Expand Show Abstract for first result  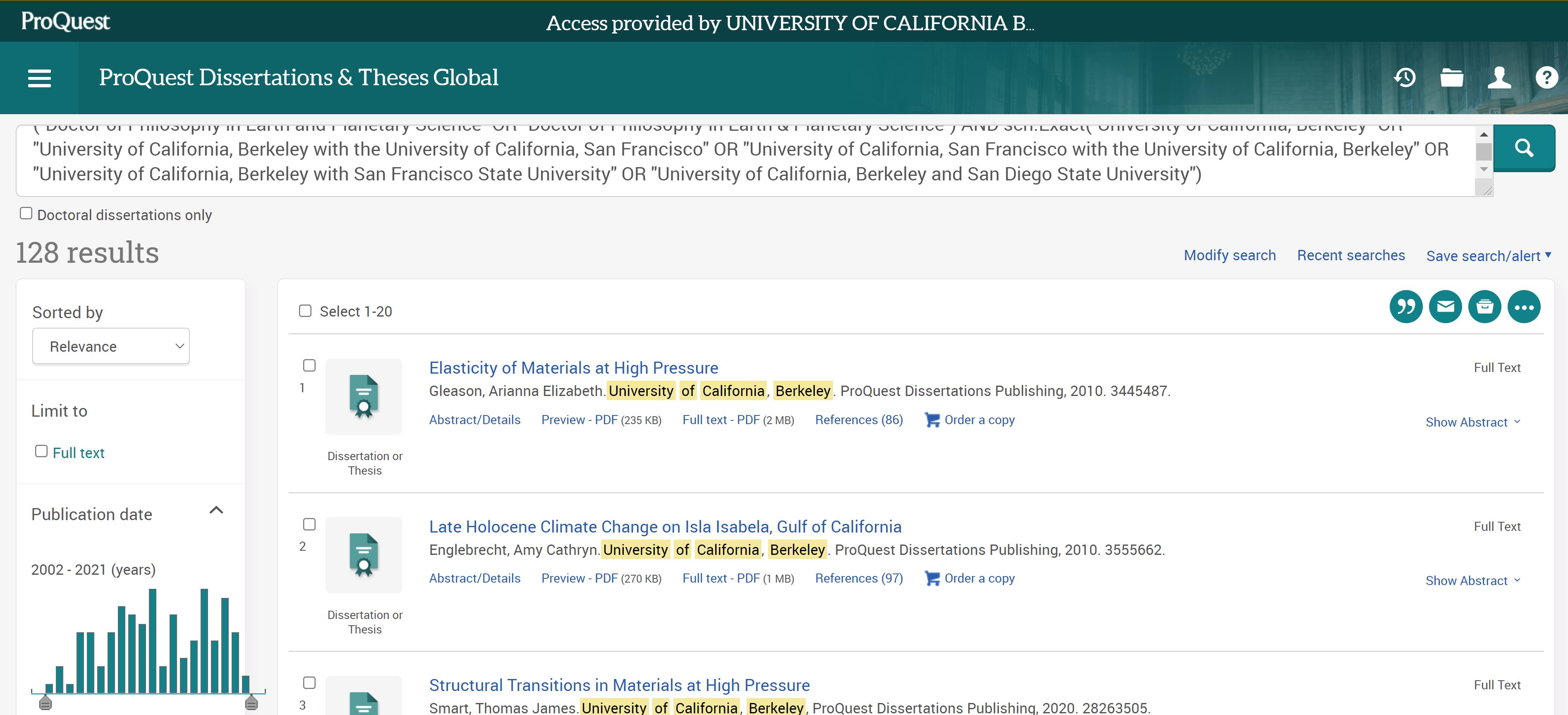coord(1472,422)
